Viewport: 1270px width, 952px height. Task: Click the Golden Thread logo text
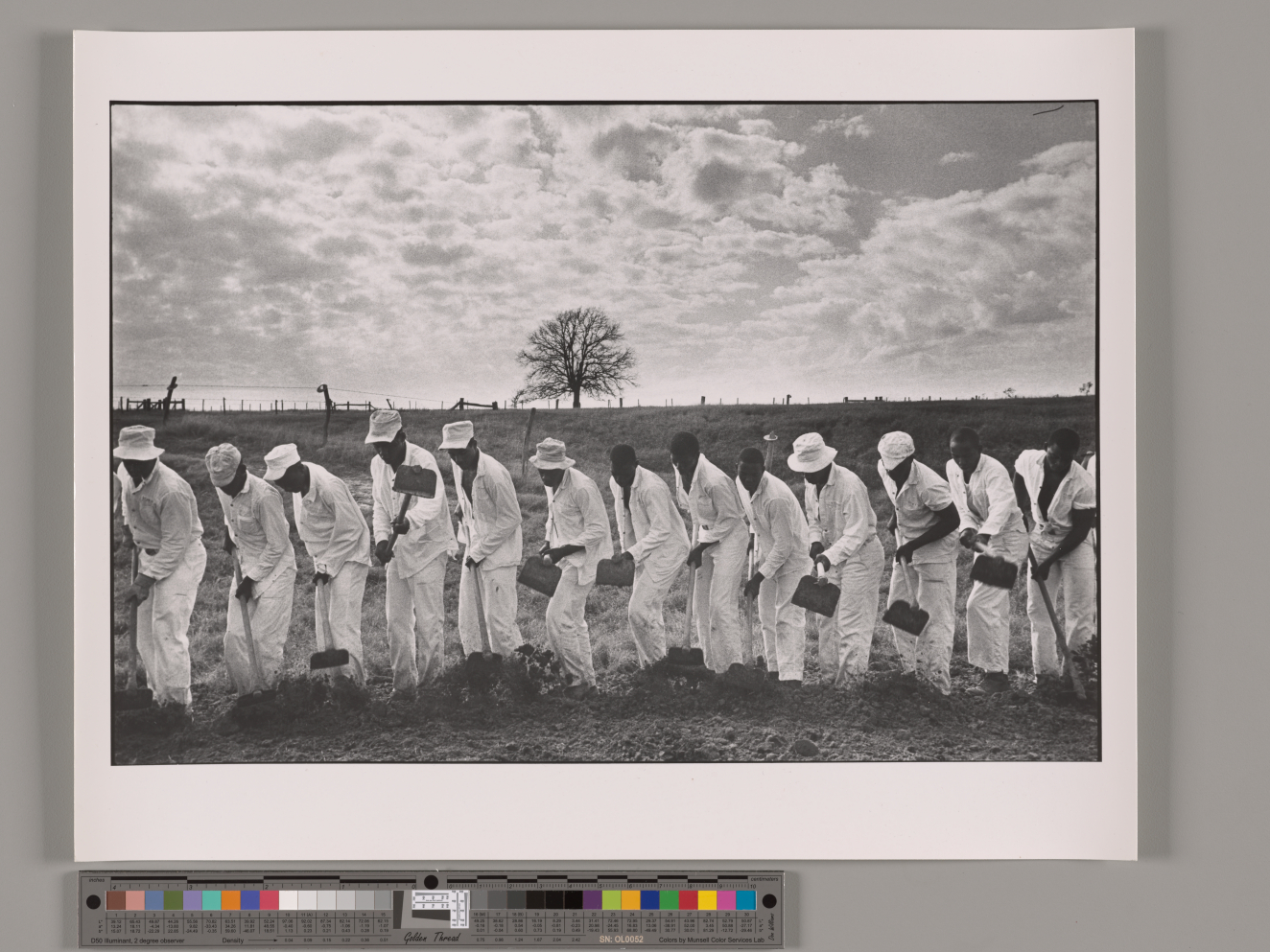click(x=431, y=939)
